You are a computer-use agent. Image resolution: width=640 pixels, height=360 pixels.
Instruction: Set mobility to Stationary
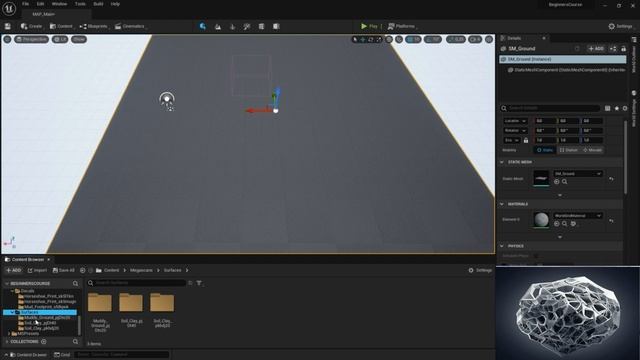coord(569,150)
